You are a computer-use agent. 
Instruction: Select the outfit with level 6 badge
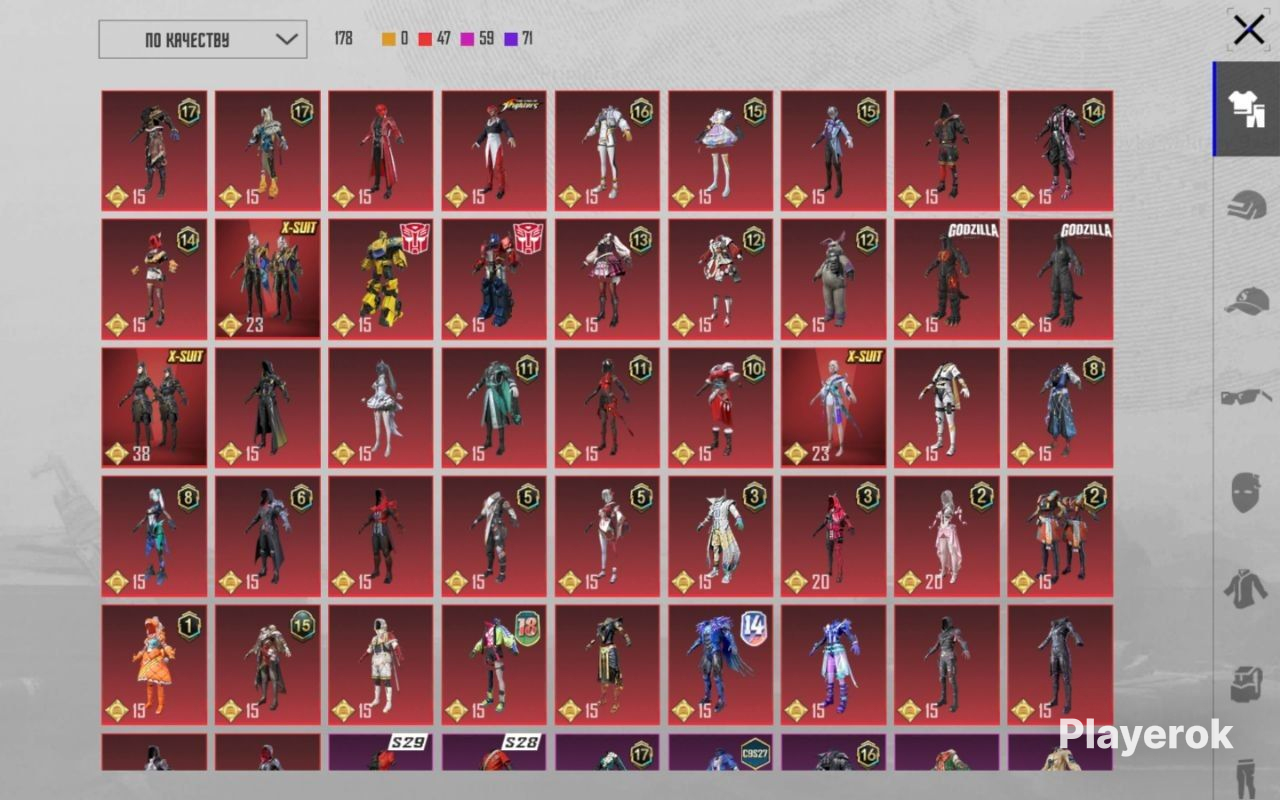[268, 536]
